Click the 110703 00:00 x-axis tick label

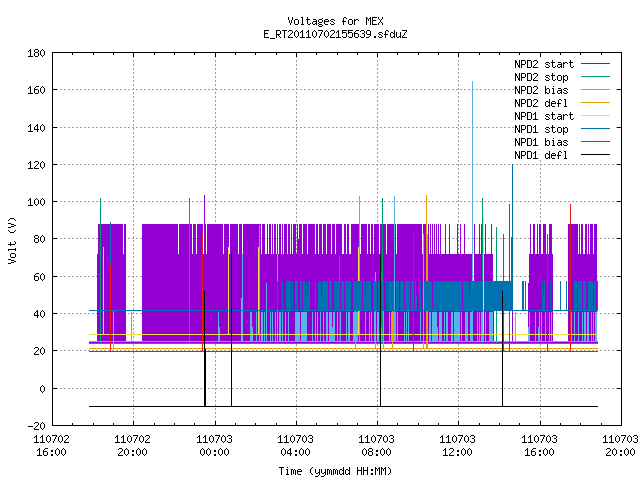(214, 446)
